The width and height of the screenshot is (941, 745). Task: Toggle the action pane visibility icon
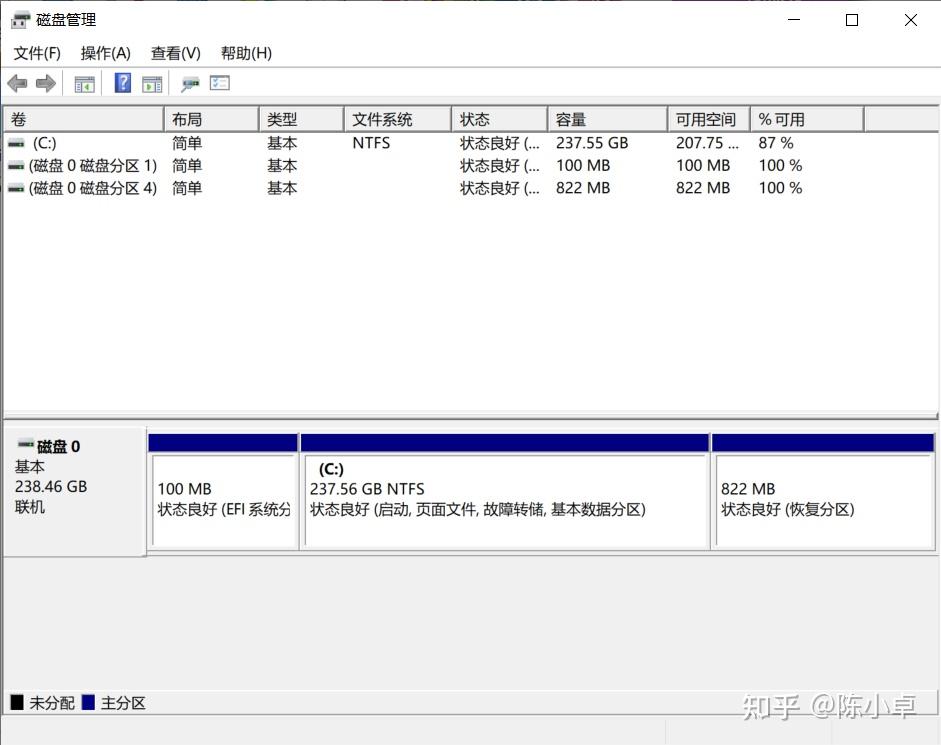coord(152,83)
